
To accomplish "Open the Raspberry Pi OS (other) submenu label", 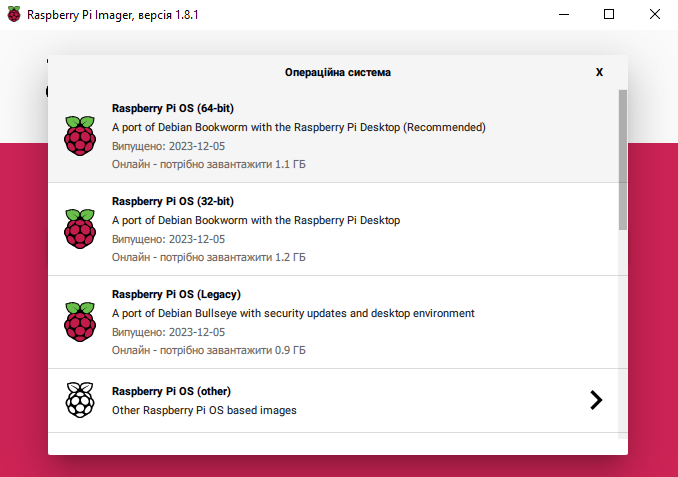I will [x=171, y=391].
